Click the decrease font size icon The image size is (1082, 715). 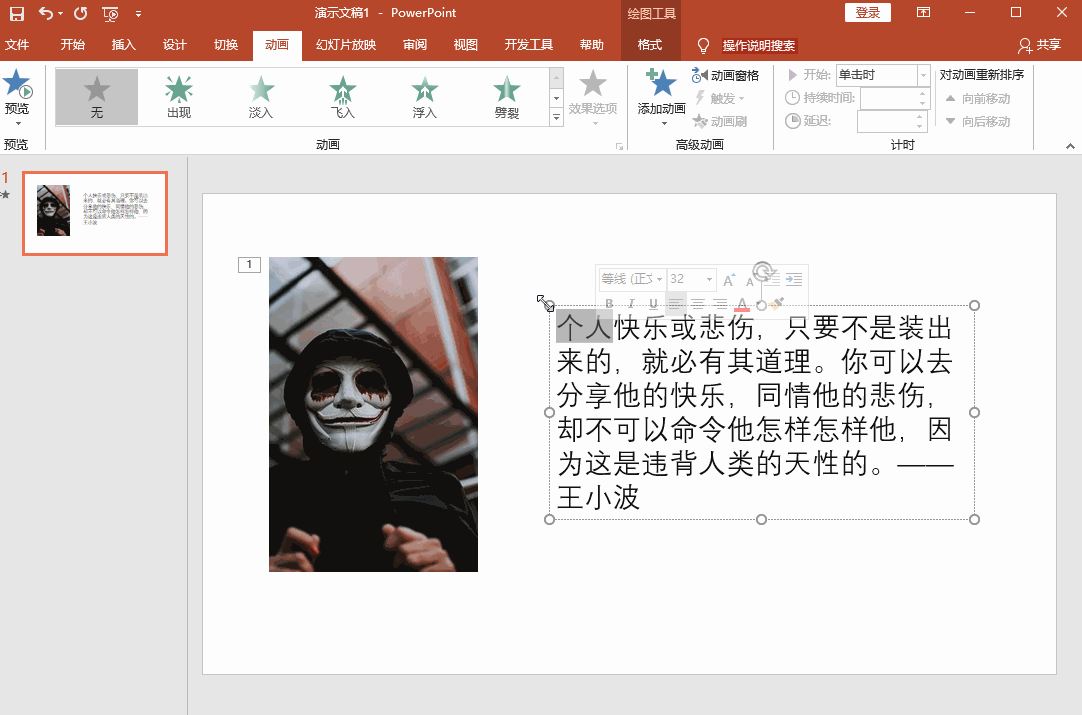[749, 281]
